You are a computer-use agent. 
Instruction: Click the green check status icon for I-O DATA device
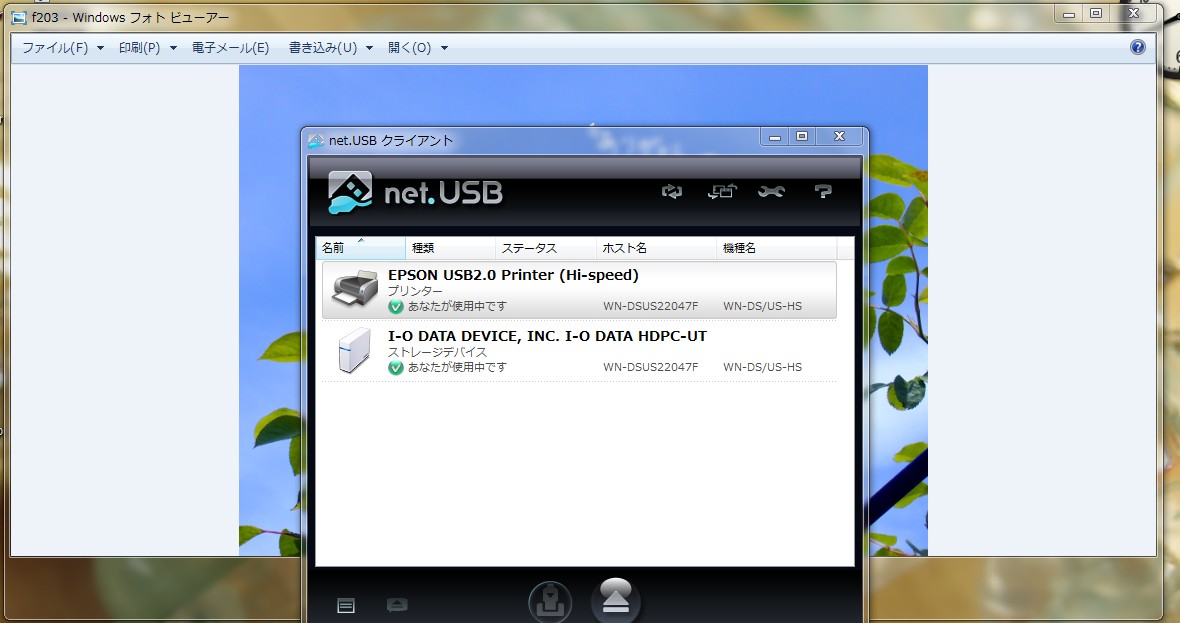point(396,368)
